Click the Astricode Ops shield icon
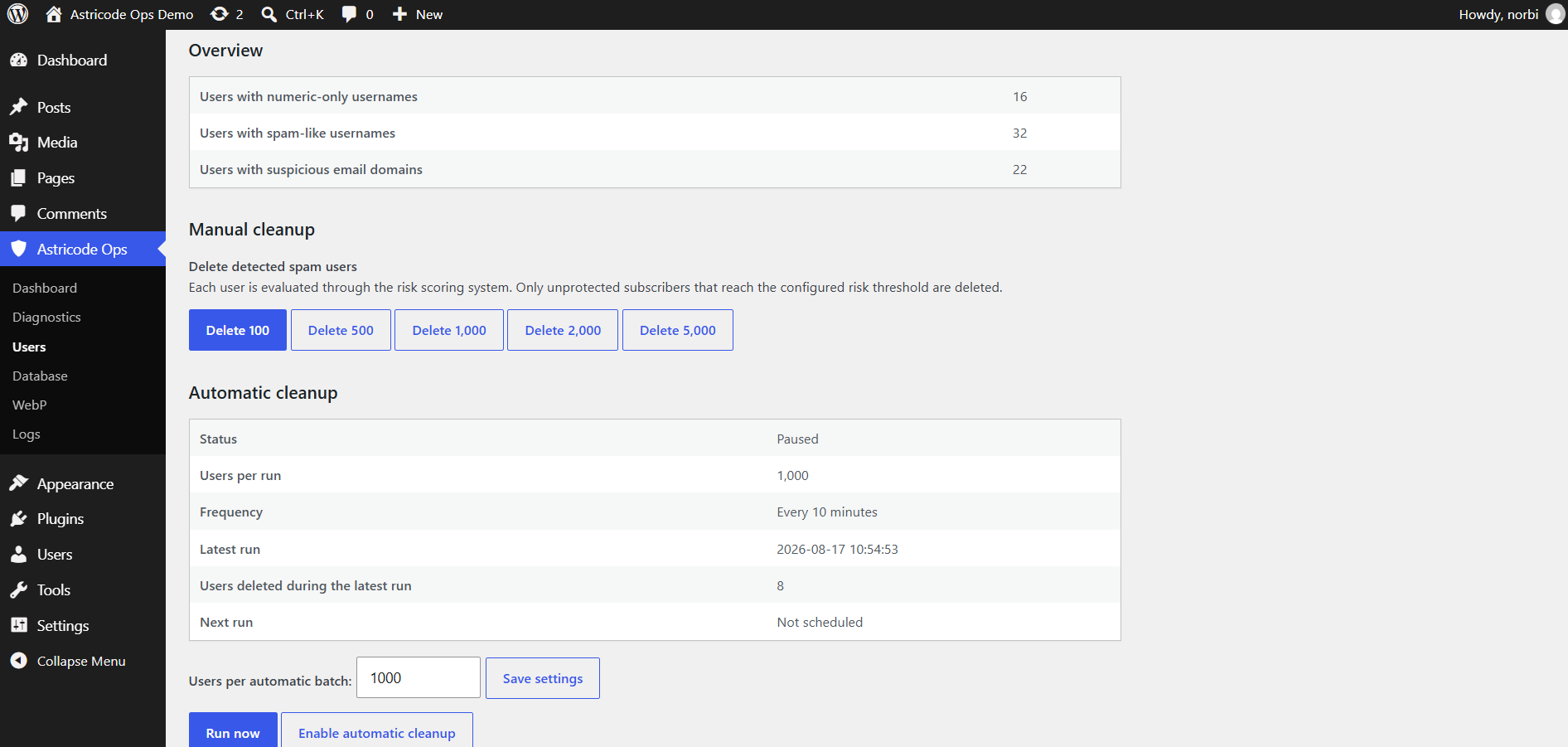Image resolution: width=1568 pixels, height=747 pixels. [18, 249]
